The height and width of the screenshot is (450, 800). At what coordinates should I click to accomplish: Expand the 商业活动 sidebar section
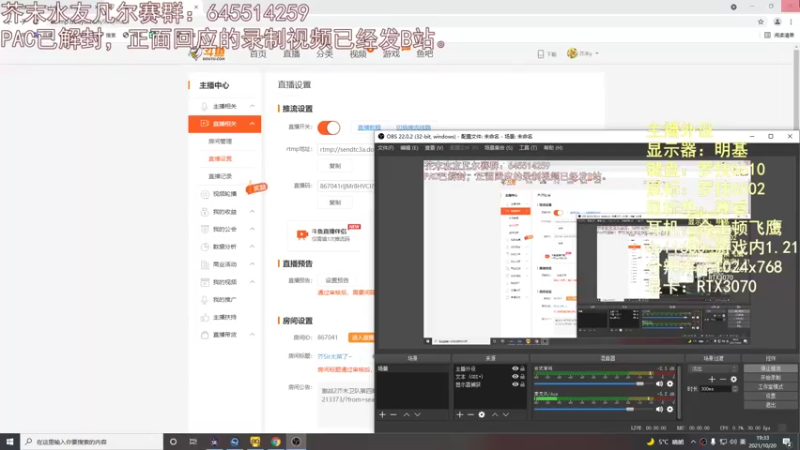coord(252,264)
